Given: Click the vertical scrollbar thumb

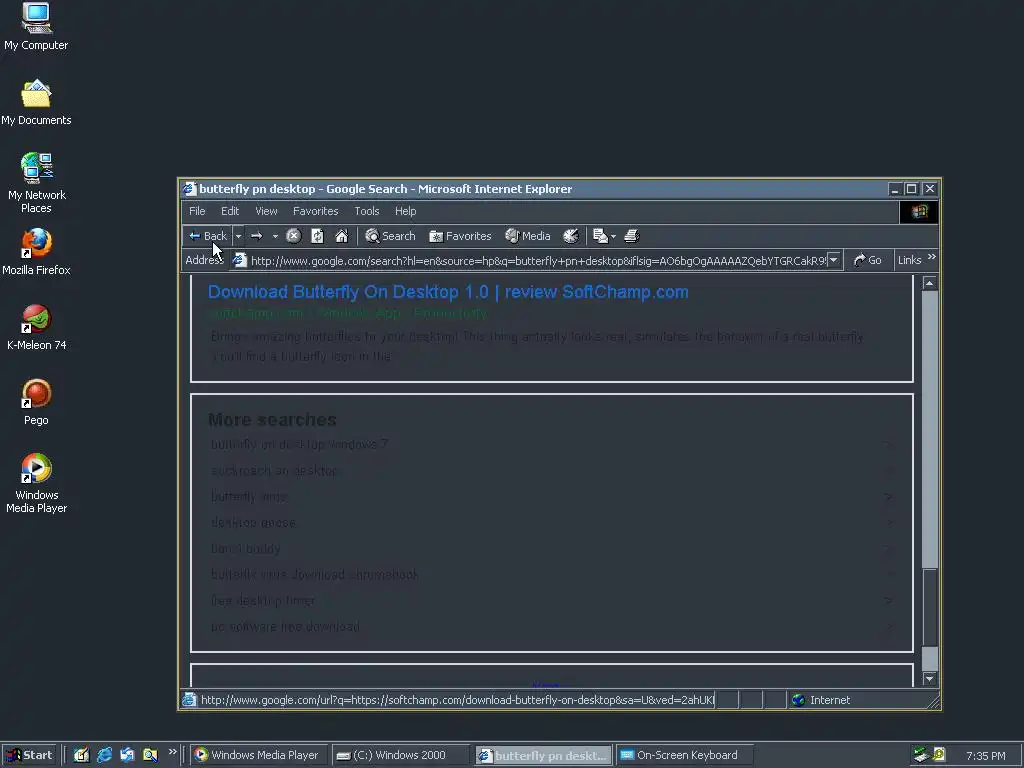Looking at the screenshot, I should [930, 608].
